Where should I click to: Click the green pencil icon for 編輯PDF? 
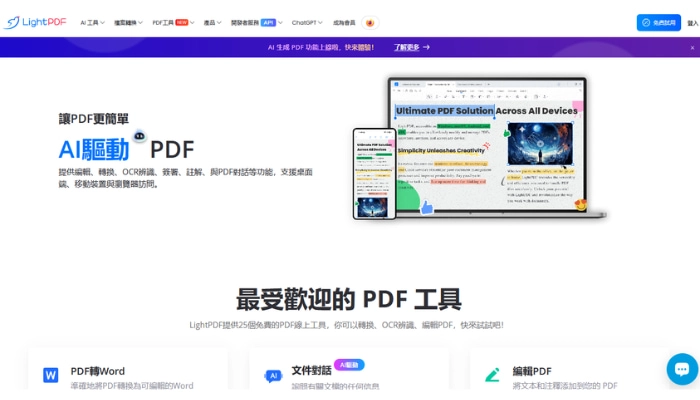[493, 375]
